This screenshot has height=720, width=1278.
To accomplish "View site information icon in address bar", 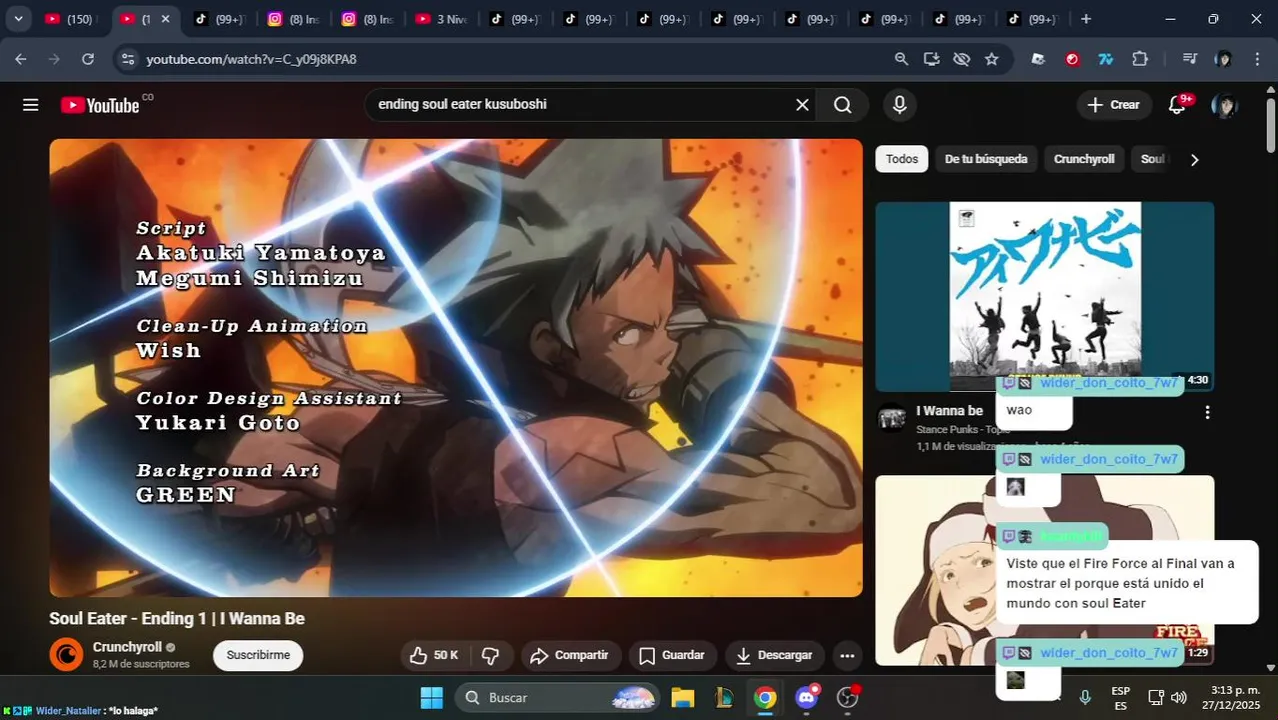I will point(127,60).
